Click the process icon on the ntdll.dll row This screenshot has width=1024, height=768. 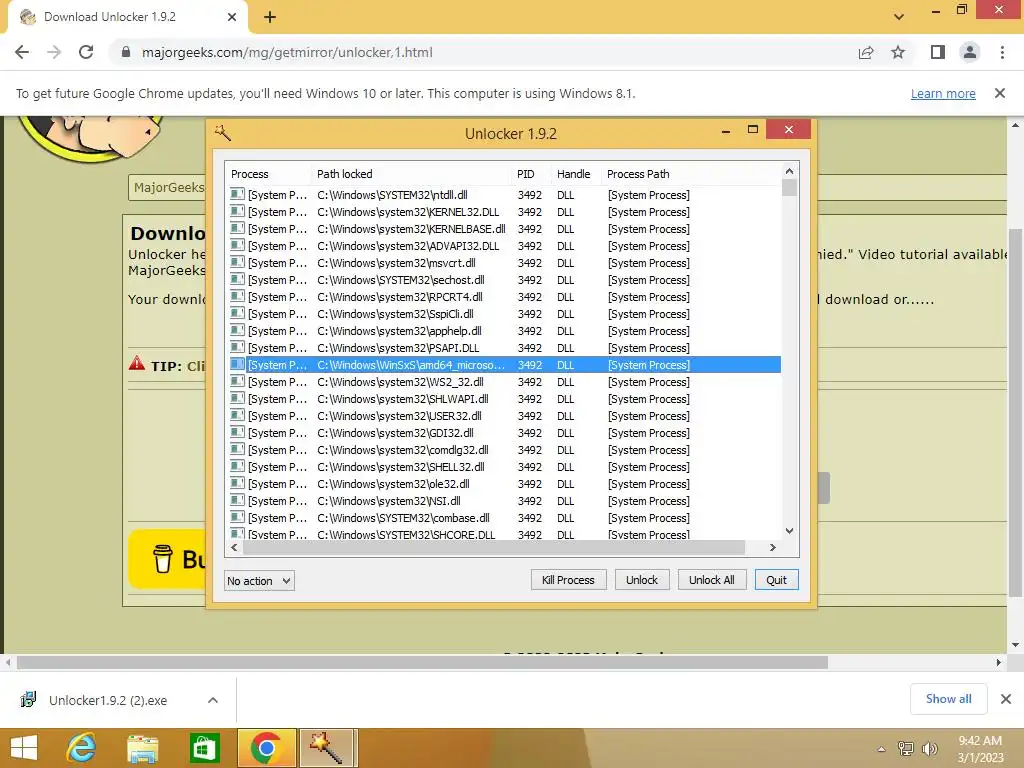(237, 194)
